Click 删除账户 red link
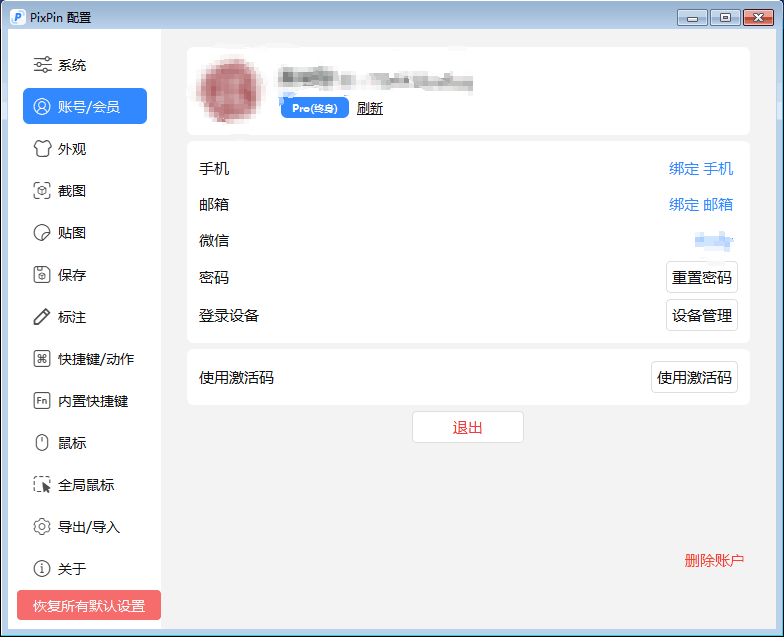The height and width of the screenshot is (637, 784). pos(714,560)
